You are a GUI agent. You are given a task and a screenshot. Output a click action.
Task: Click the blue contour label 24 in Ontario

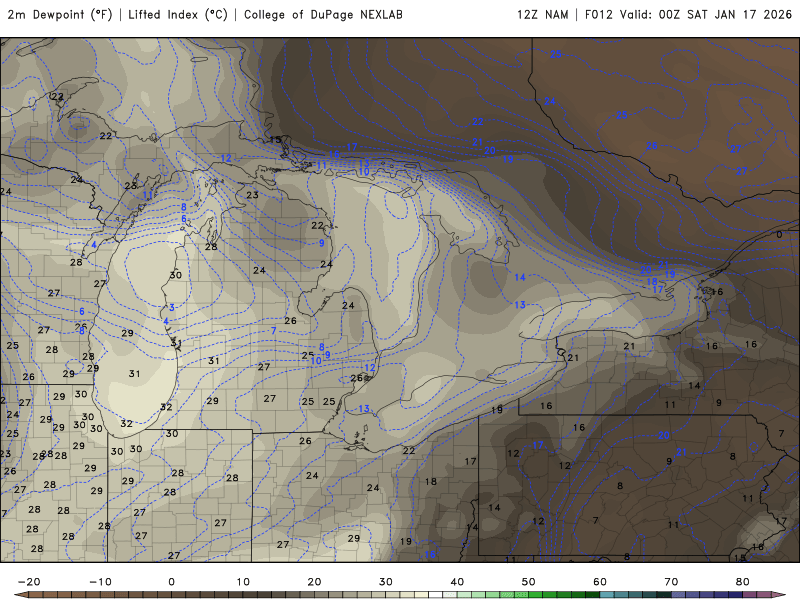click(549, 102)
